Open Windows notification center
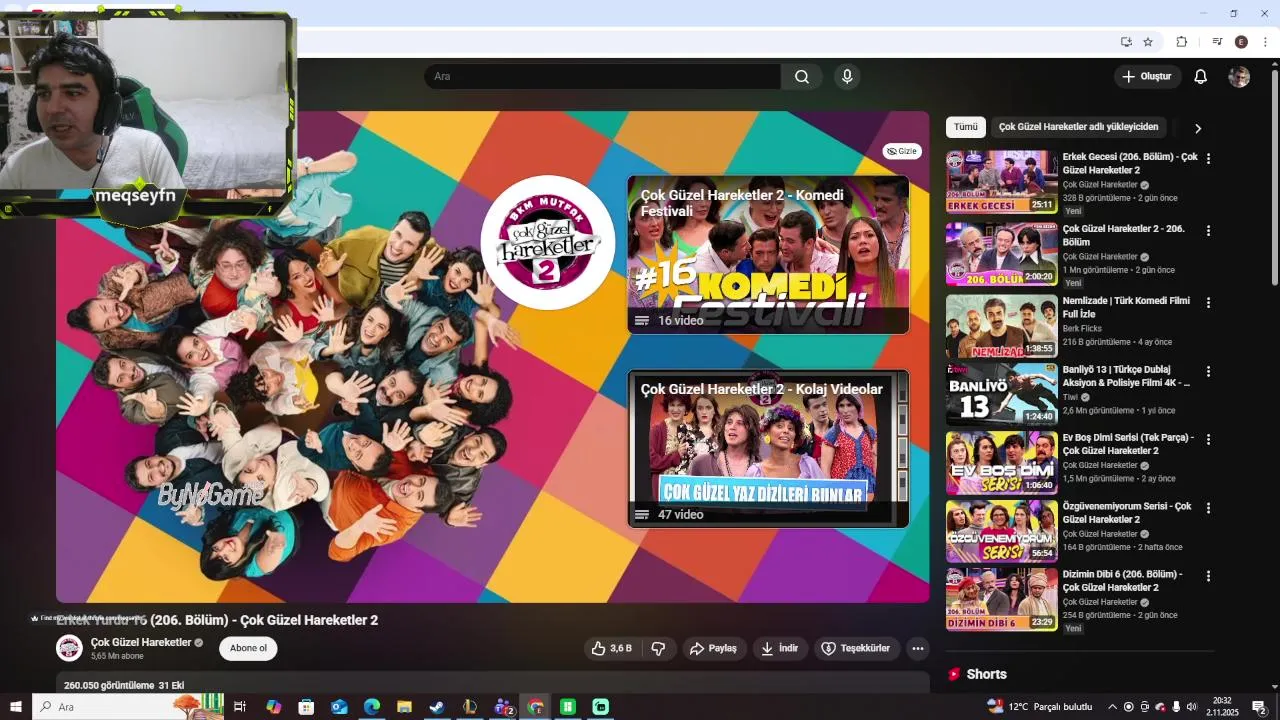Image resolution: width=1280 pixels, height=720 pixels. (1260, 707)
